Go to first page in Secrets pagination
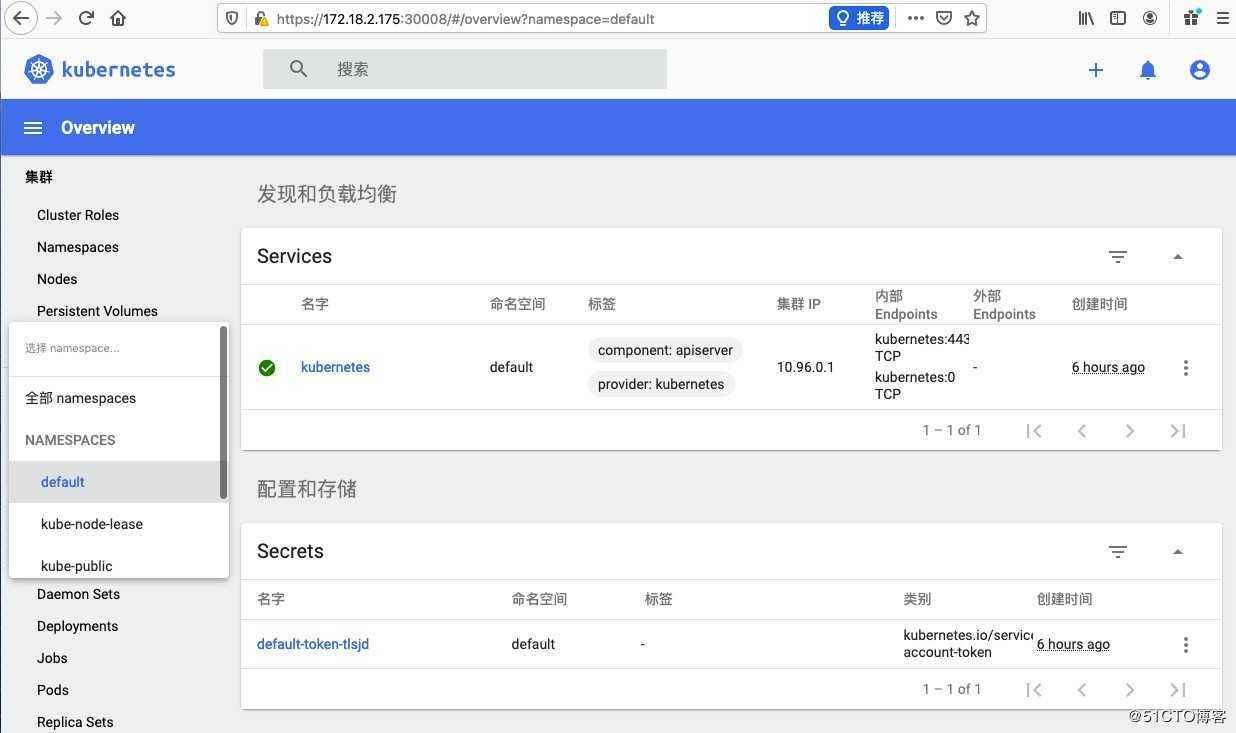The image size is (1236, 733). (x=1034, y=690)
